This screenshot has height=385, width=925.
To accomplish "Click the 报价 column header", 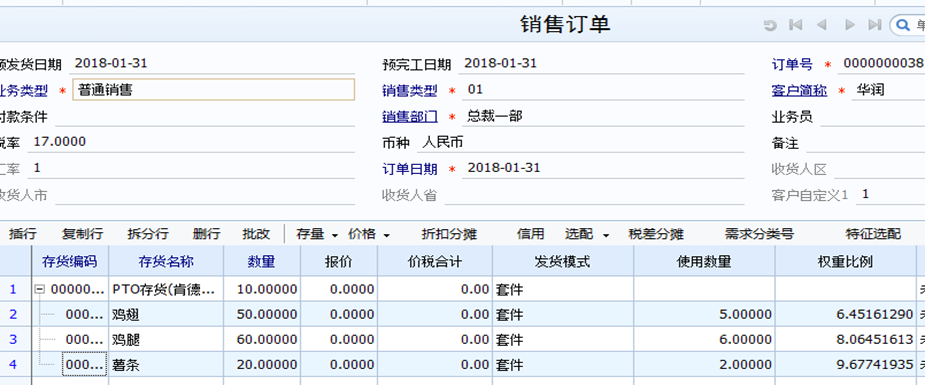I will (339, 262).
